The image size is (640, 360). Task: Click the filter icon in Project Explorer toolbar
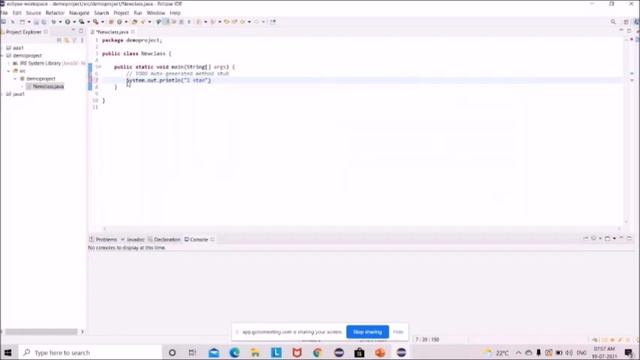(x=74, y=40)
